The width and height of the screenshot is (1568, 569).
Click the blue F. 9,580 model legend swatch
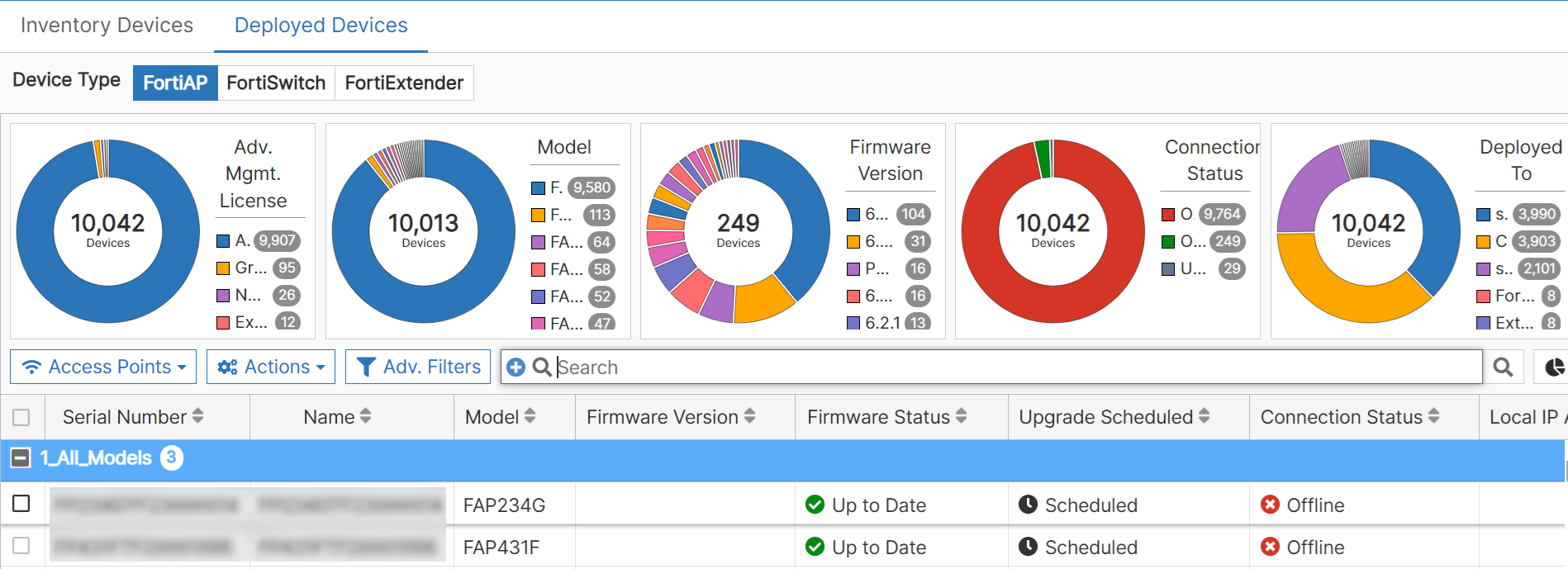point(538,188)
